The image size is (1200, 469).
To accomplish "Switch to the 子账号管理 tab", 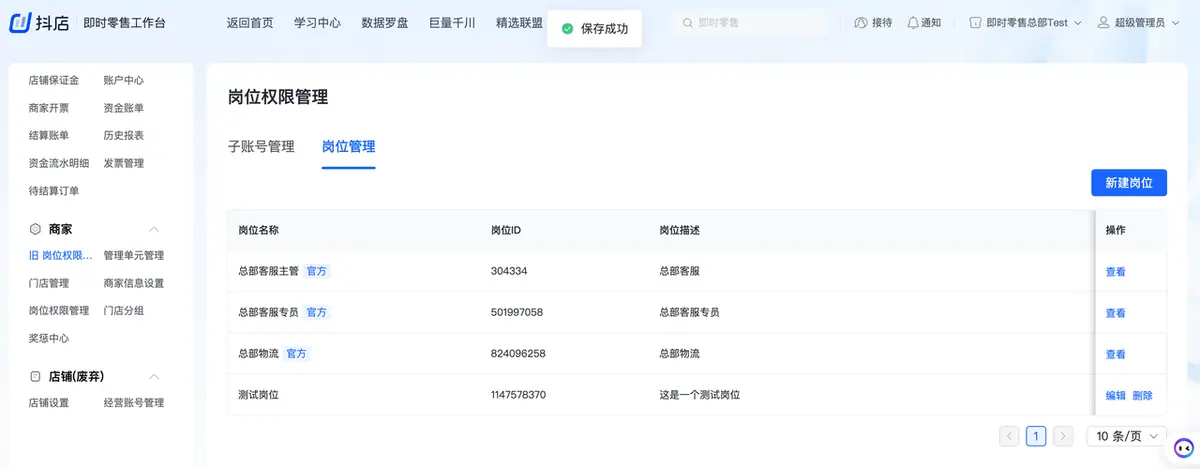I will coord(261,146).
